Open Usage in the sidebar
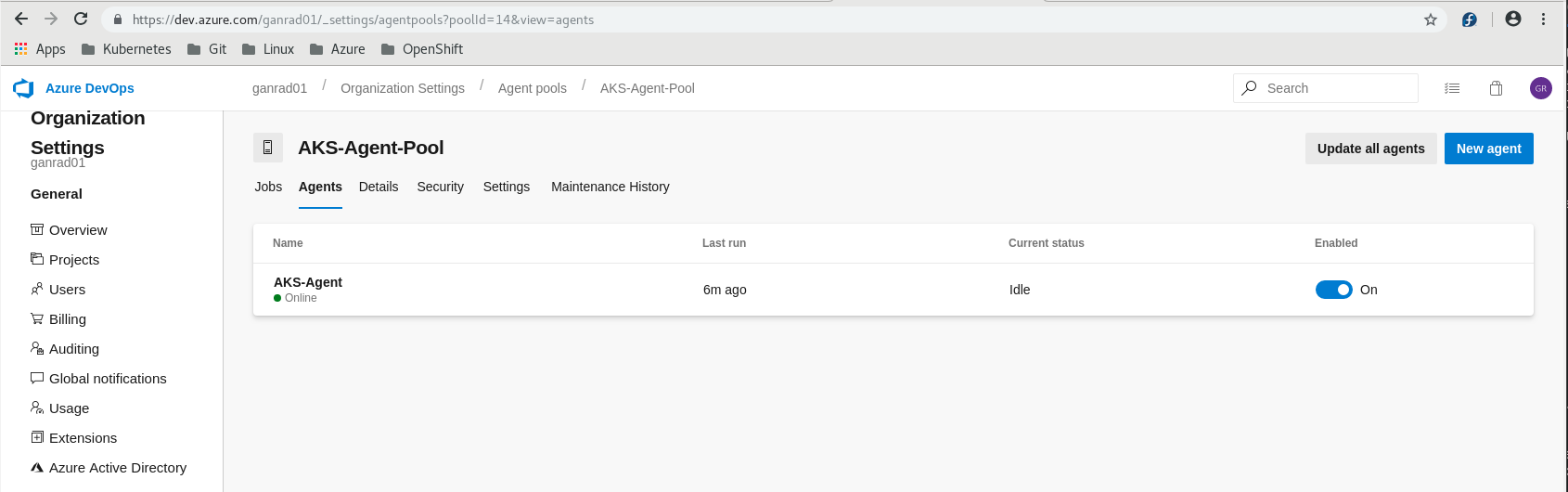1568x492 pixels. tap(60, 408)
